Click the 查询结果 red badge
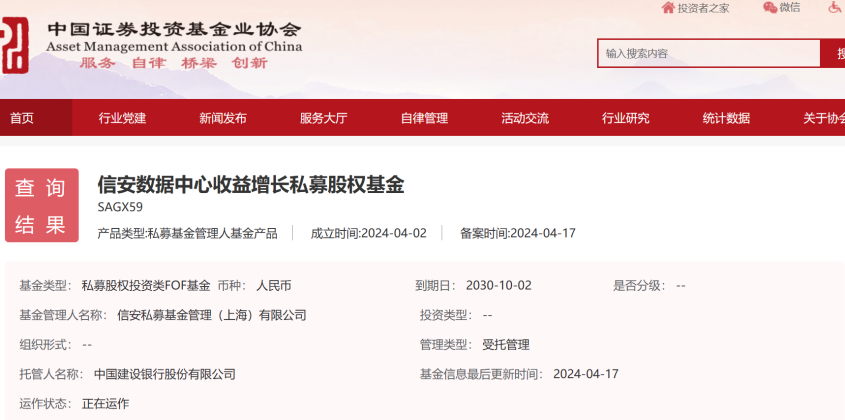 (x=41, y=205)
